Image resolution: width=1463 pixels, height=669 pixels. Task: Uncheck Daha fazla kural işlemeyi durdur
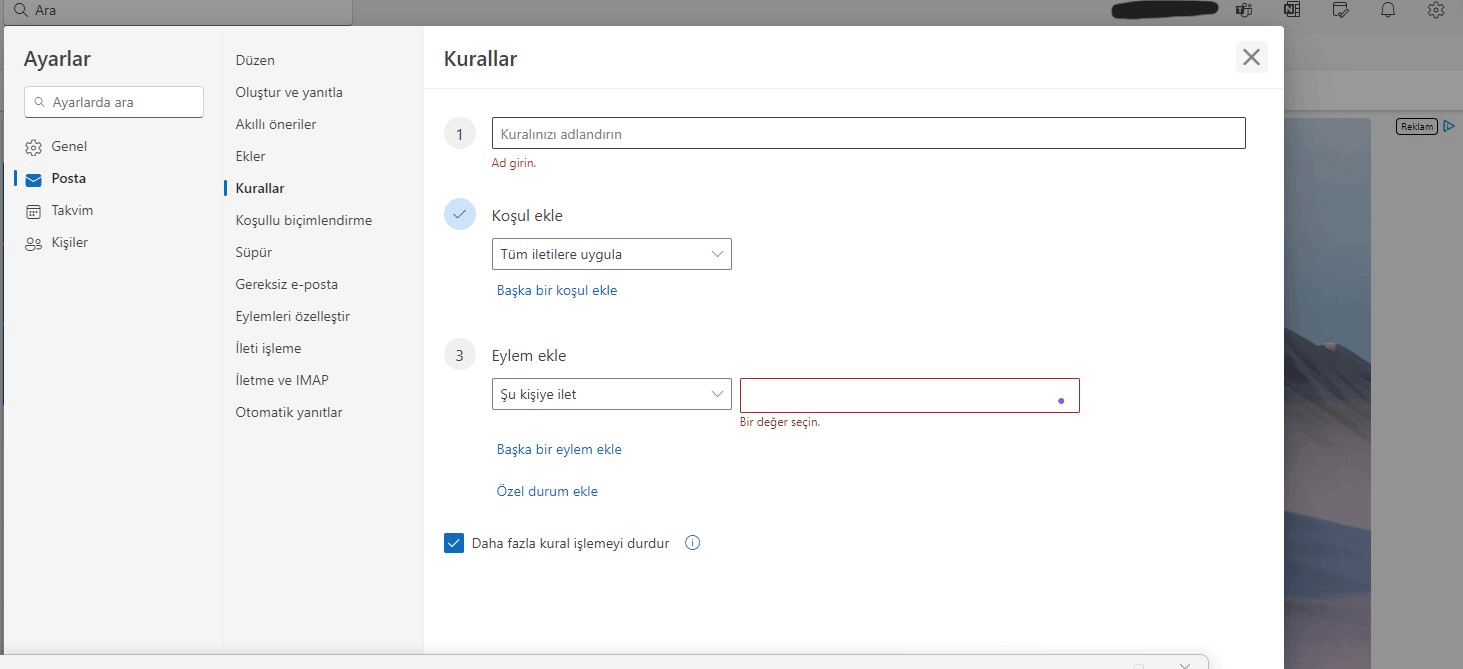pos(454,543)
